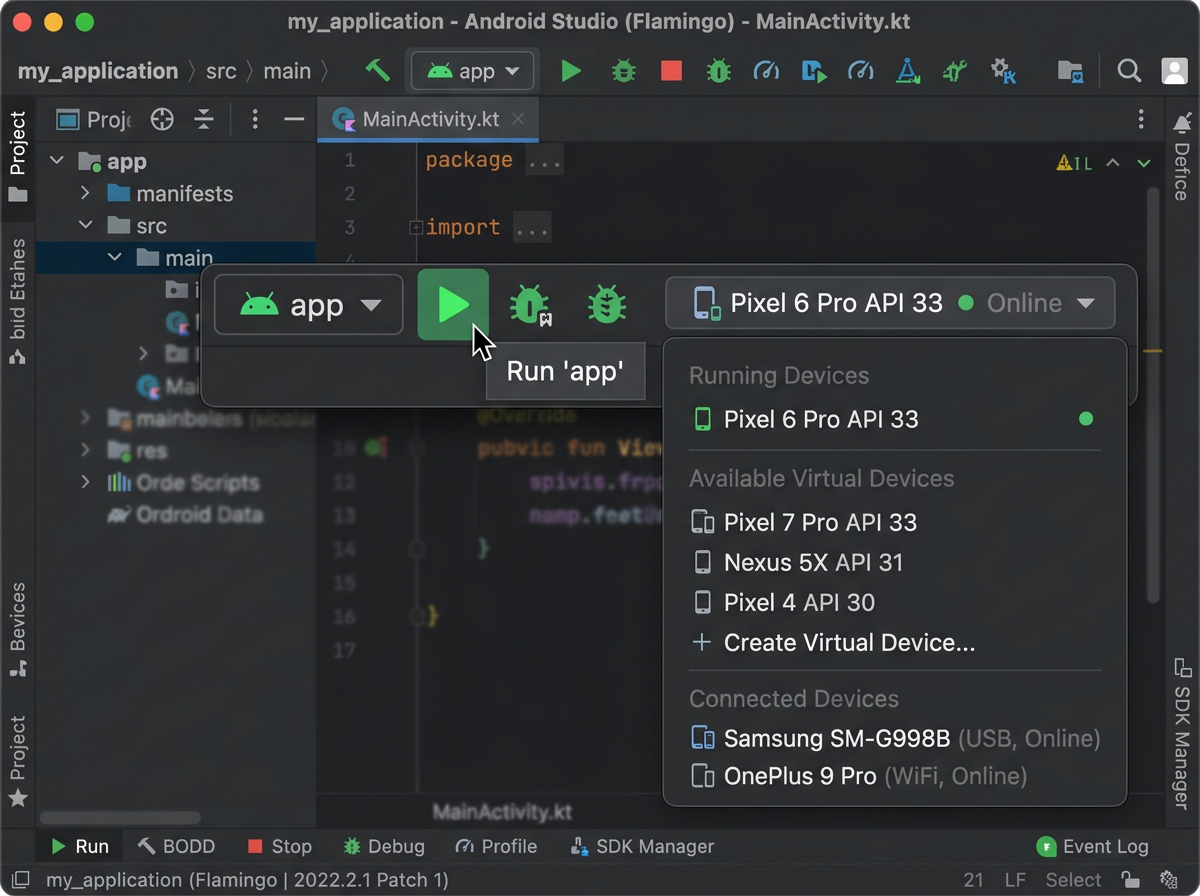The image size is (1200, 896).
Task: Open the Pixel 6 Pro API 33 device dropdown
Action: [x=890, y=303]
